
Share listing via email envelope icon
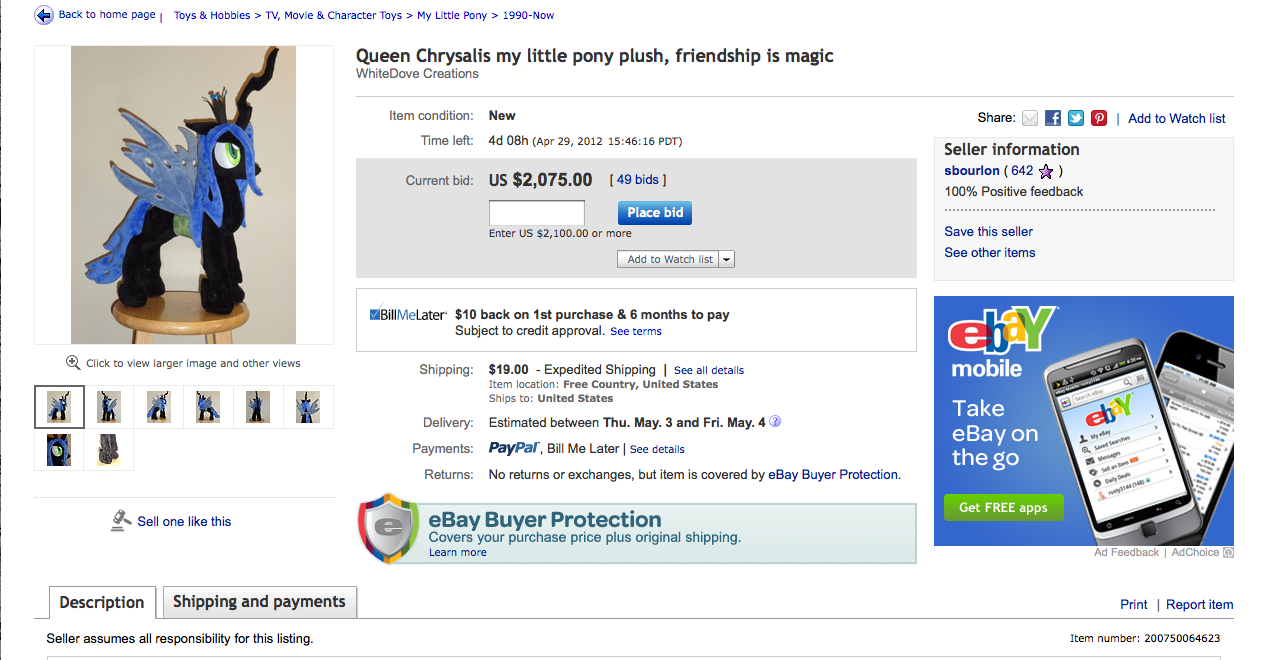pos(1030,118)
